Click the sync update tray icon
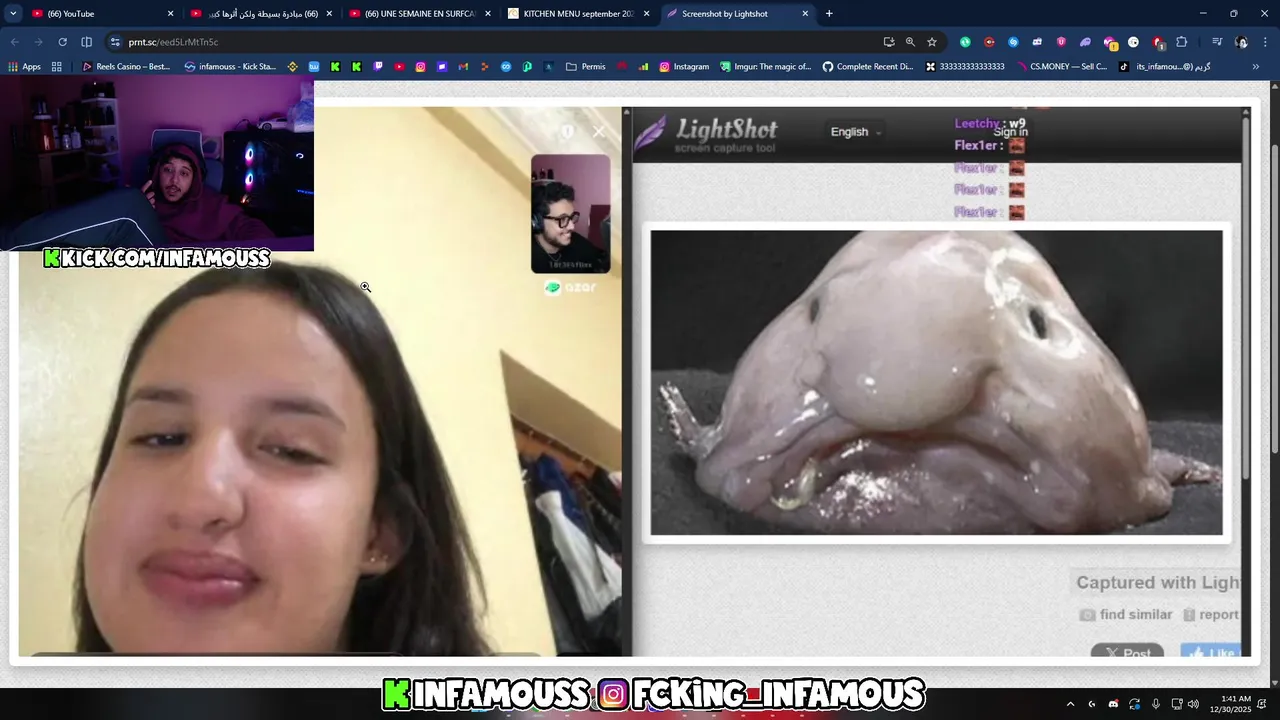Screen dimensions: 1280x720 pos(1134,704)
